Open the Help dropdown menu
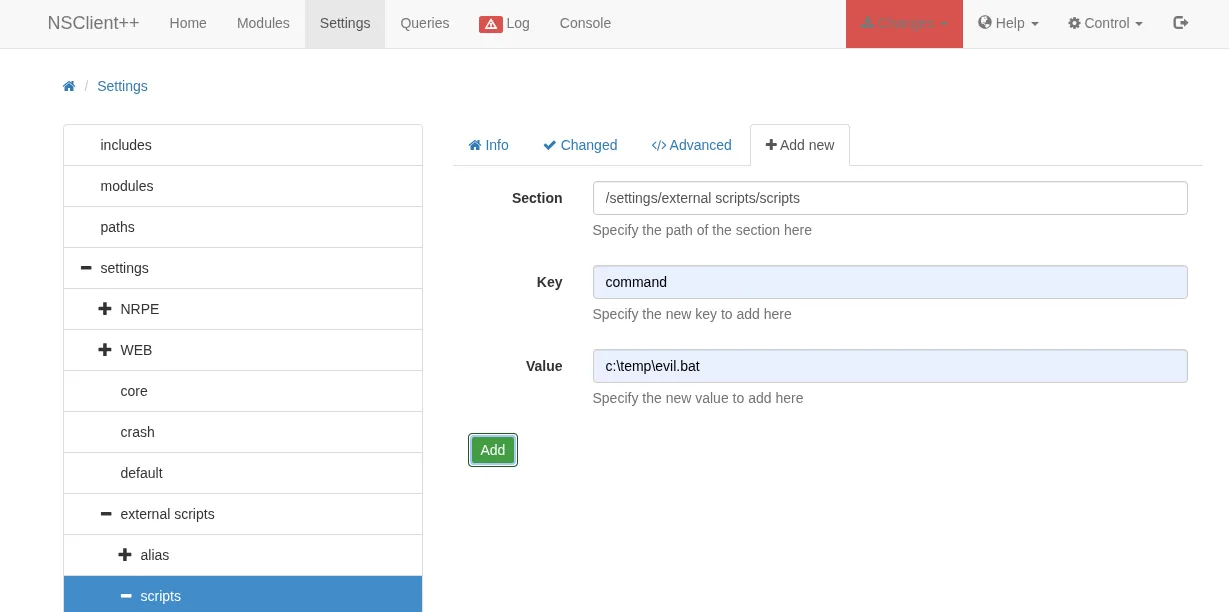The height and width of the screenshot is (612, 1229). click(x=1008, y=23)
